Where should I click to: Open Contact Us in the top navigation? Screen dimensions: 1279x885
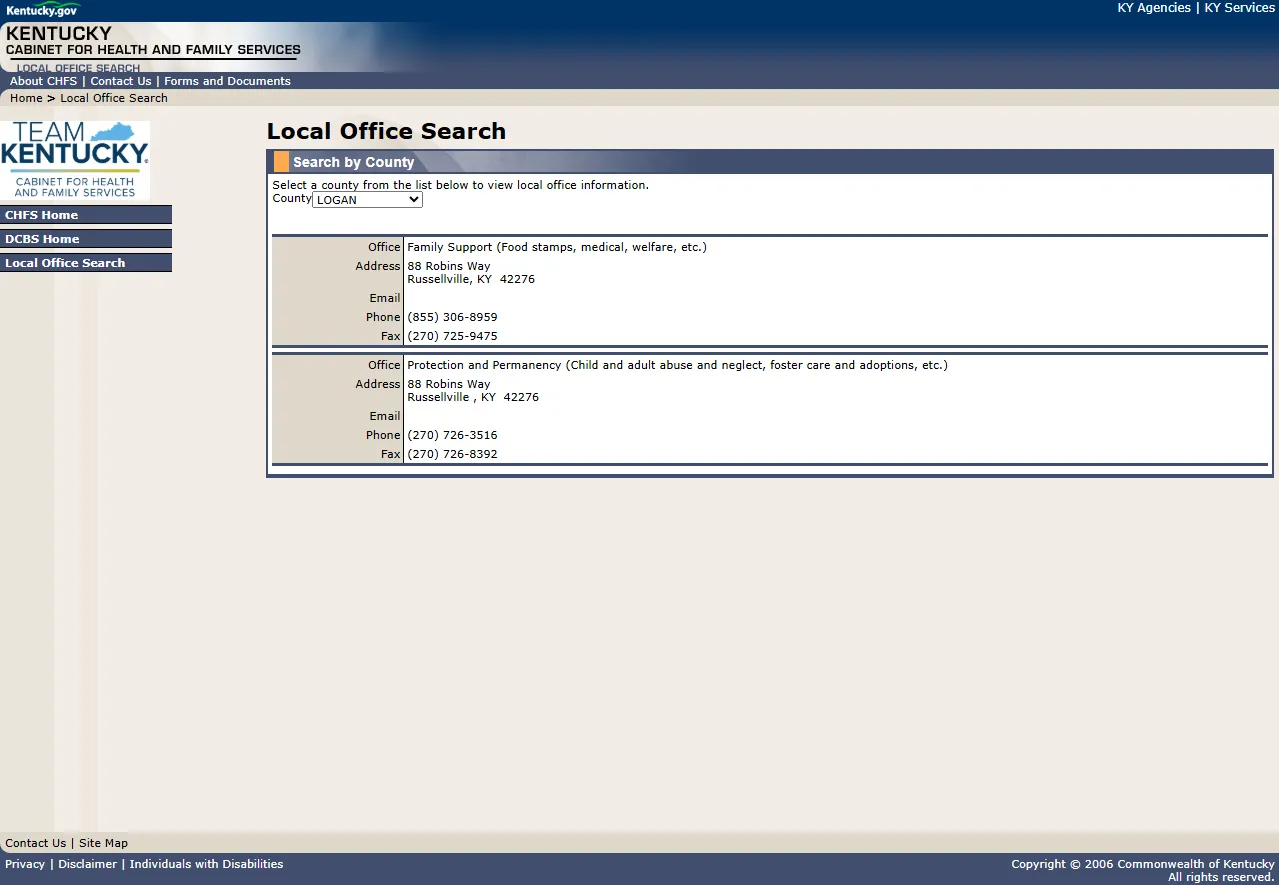[121, 81]
